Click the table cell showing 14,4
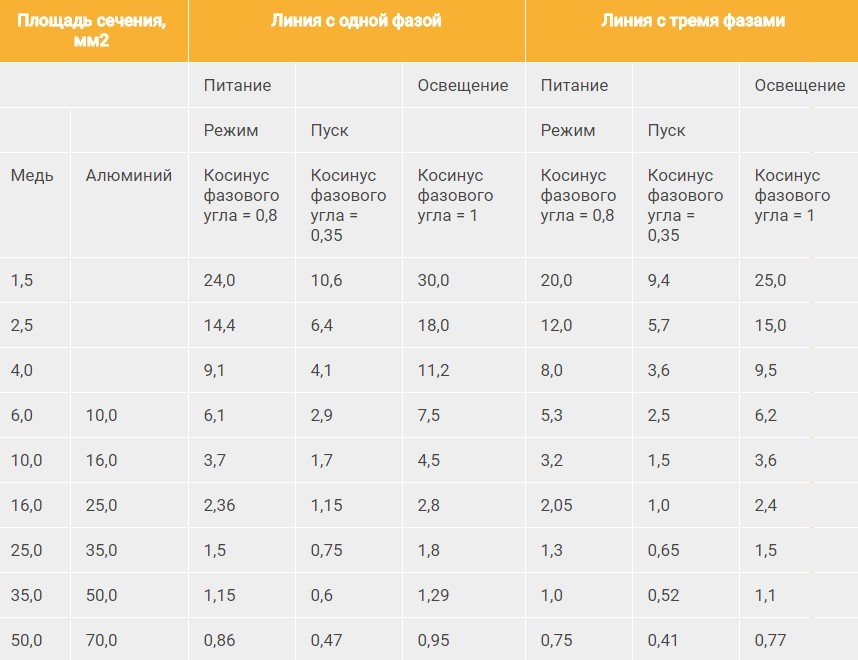This screenshot has height=660, width=858. 219,325
